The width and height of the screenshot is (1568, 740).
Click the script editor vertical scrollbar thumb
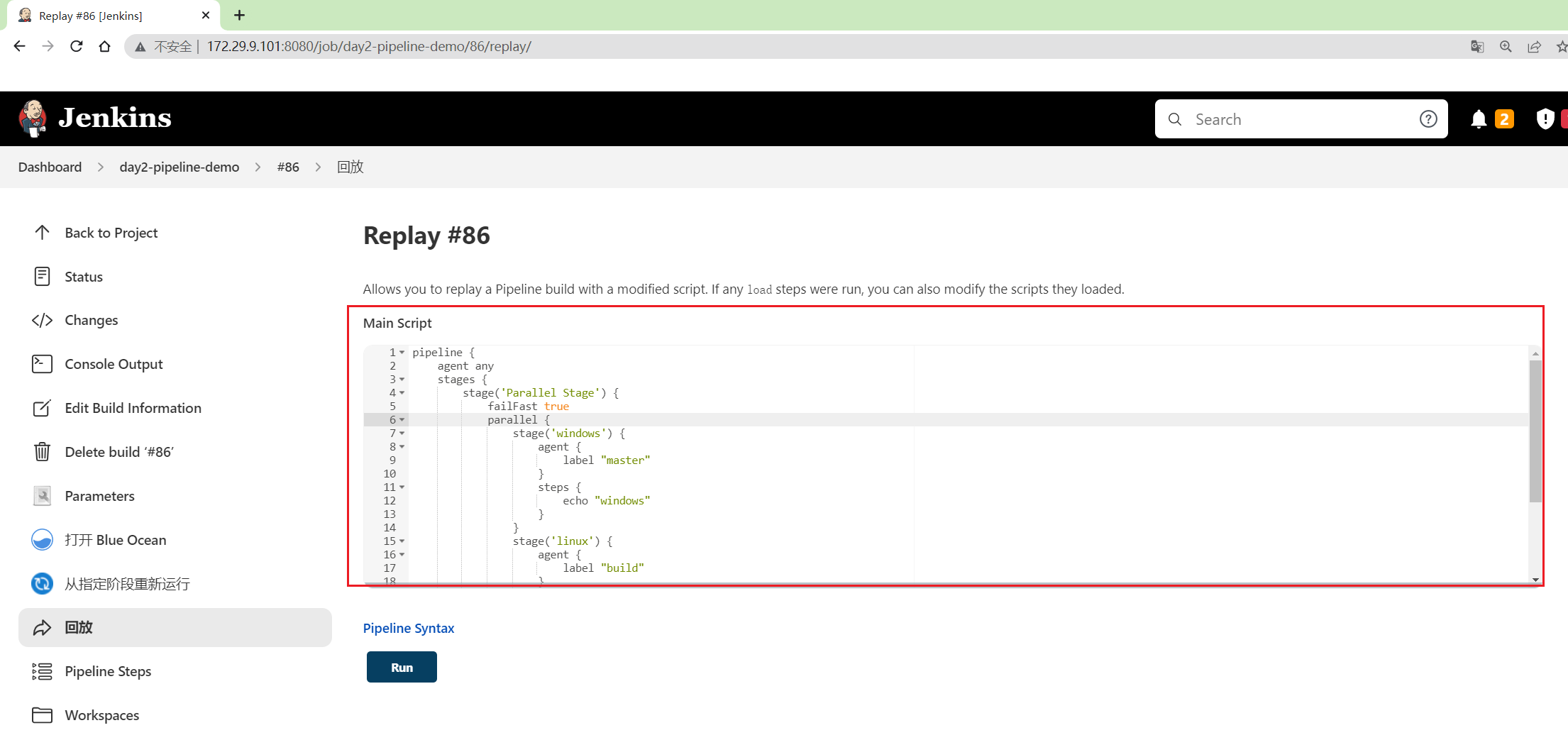(1535, 431)
